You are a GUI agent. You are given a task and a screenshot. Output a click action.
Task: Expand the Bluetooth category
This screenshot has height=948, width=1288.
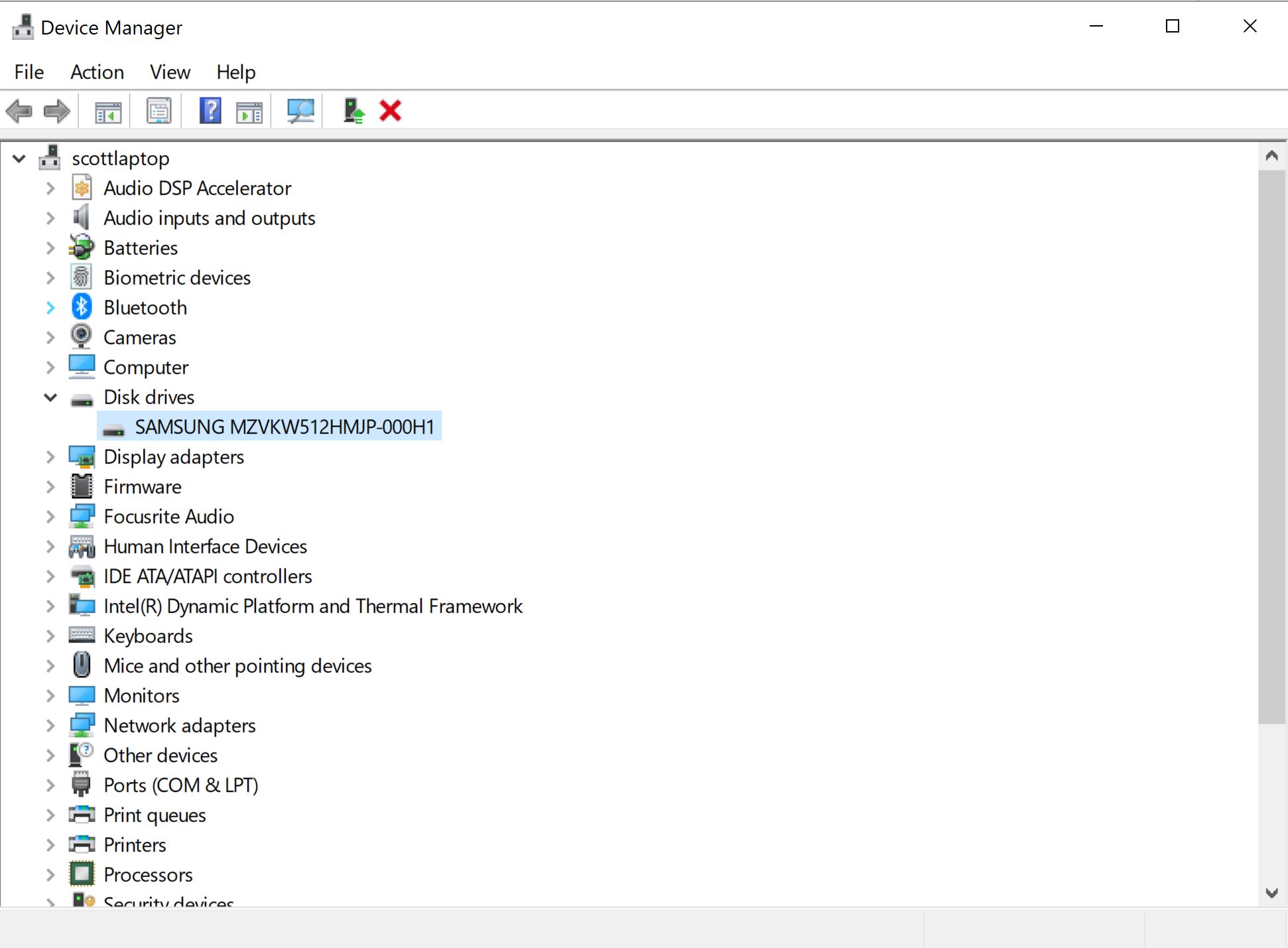(50, 307)
